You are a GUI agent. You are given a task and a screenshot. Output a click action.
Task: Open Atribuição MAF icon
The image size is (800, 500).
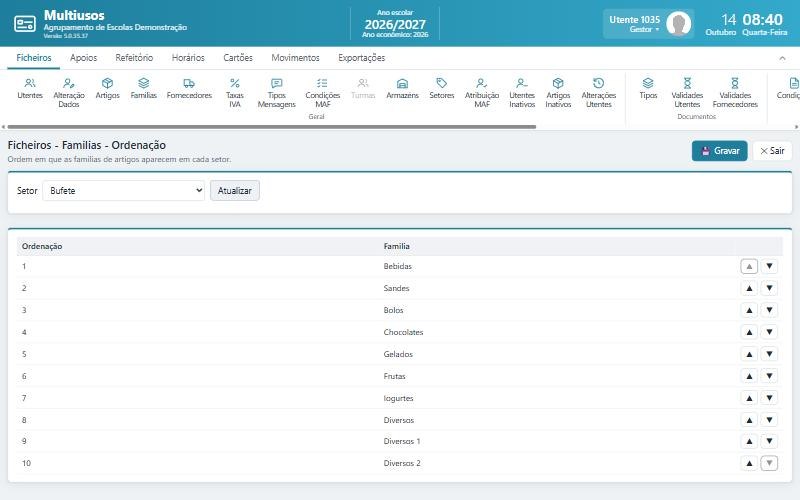[482, 92]
